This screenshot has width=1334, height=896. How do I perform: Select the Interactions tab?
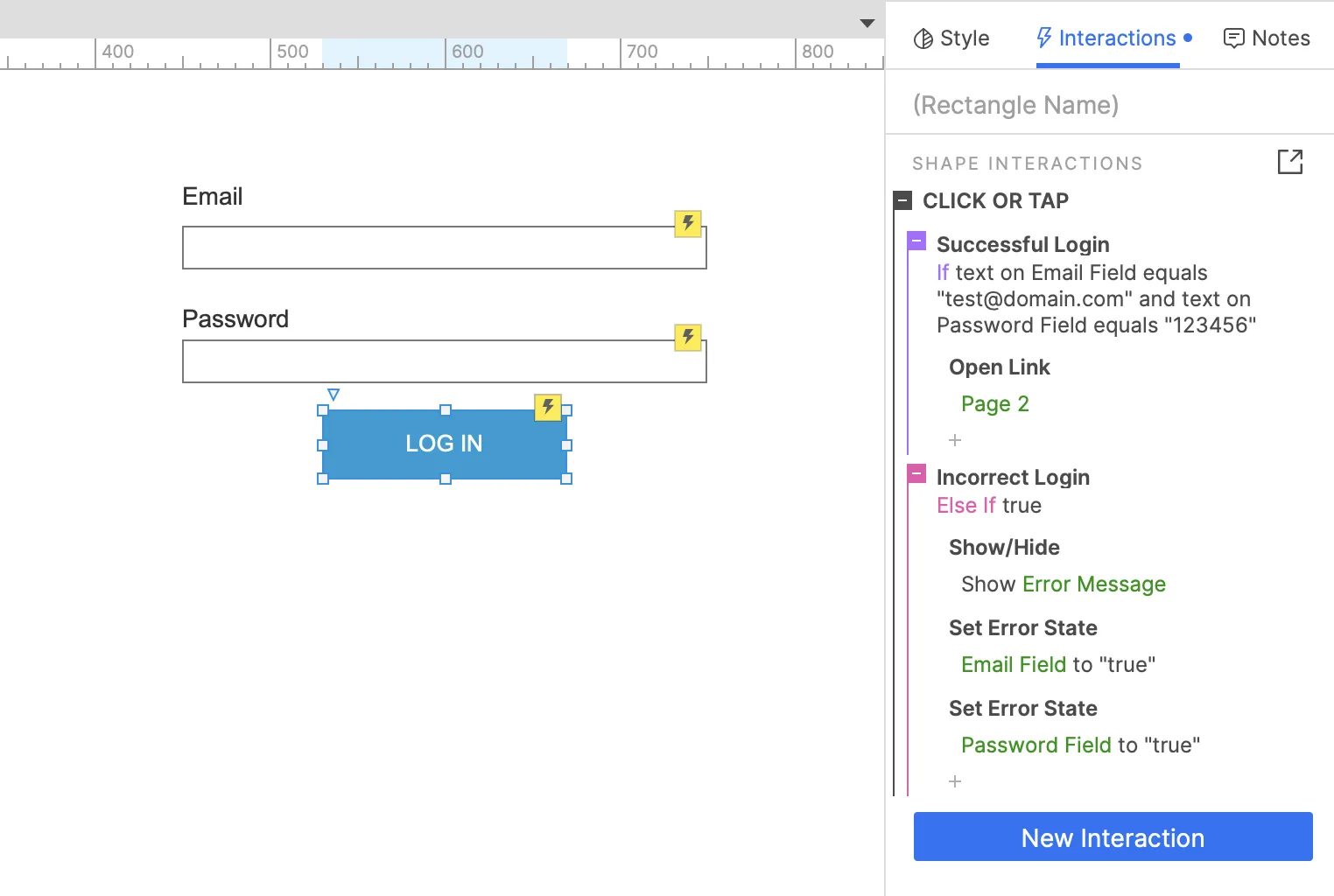point(1107,38)
